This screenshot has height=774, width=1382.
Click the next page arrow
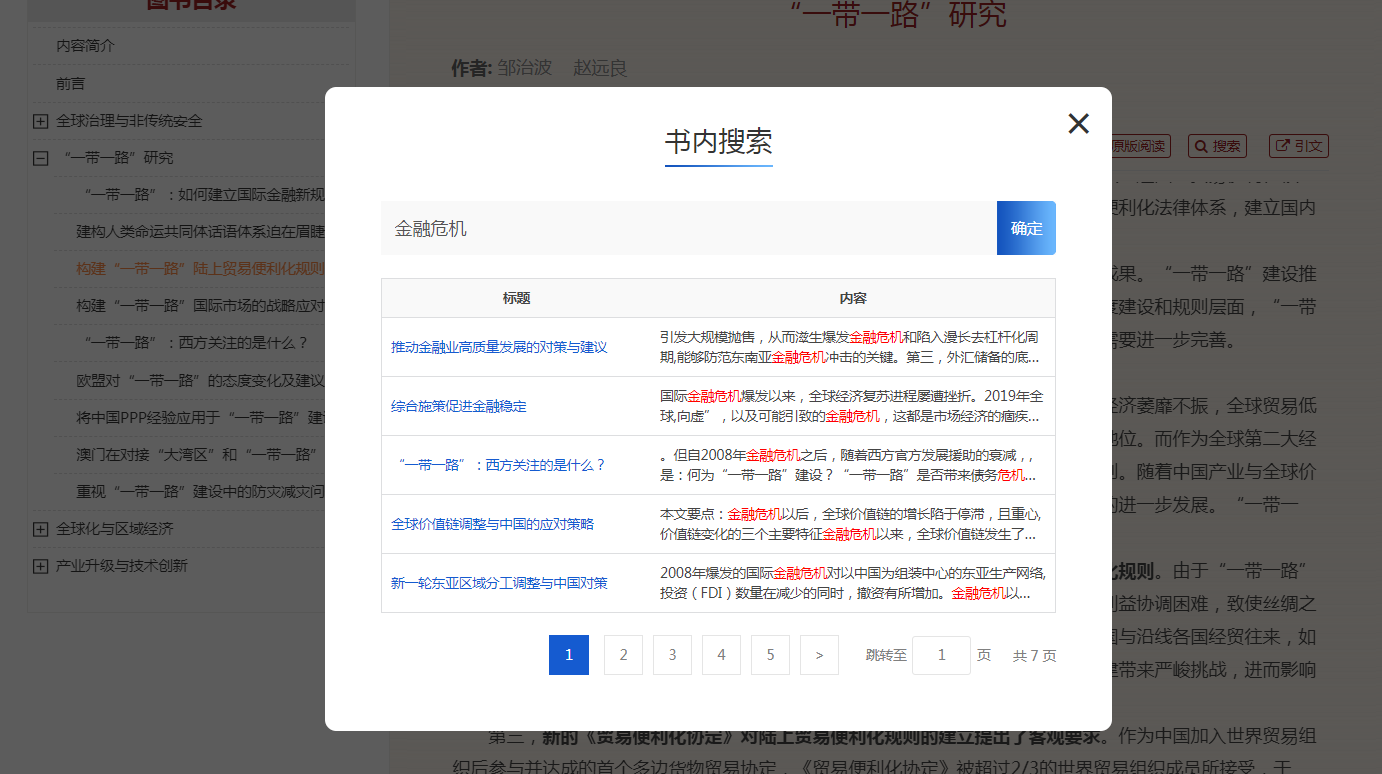pos(819,655)
